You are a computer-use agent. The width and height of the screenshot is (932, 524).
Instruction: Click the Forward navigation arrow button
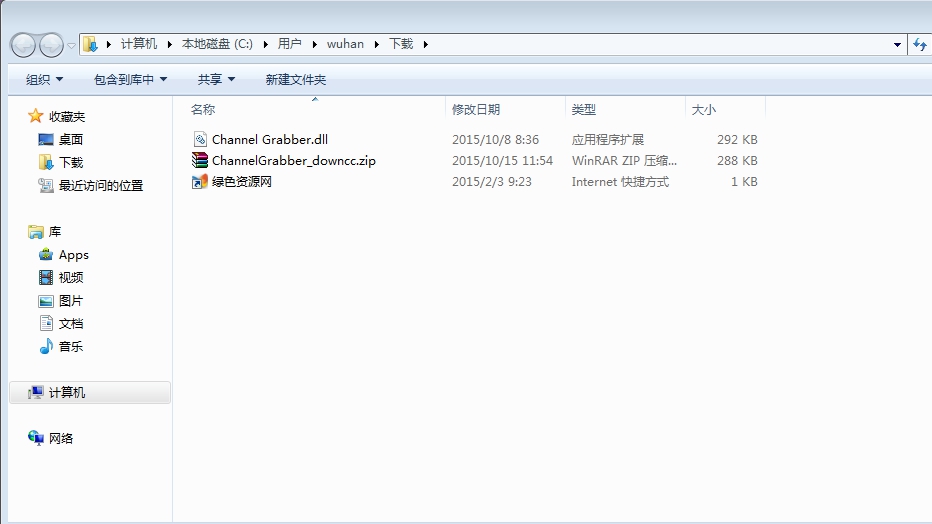[51, 45]
